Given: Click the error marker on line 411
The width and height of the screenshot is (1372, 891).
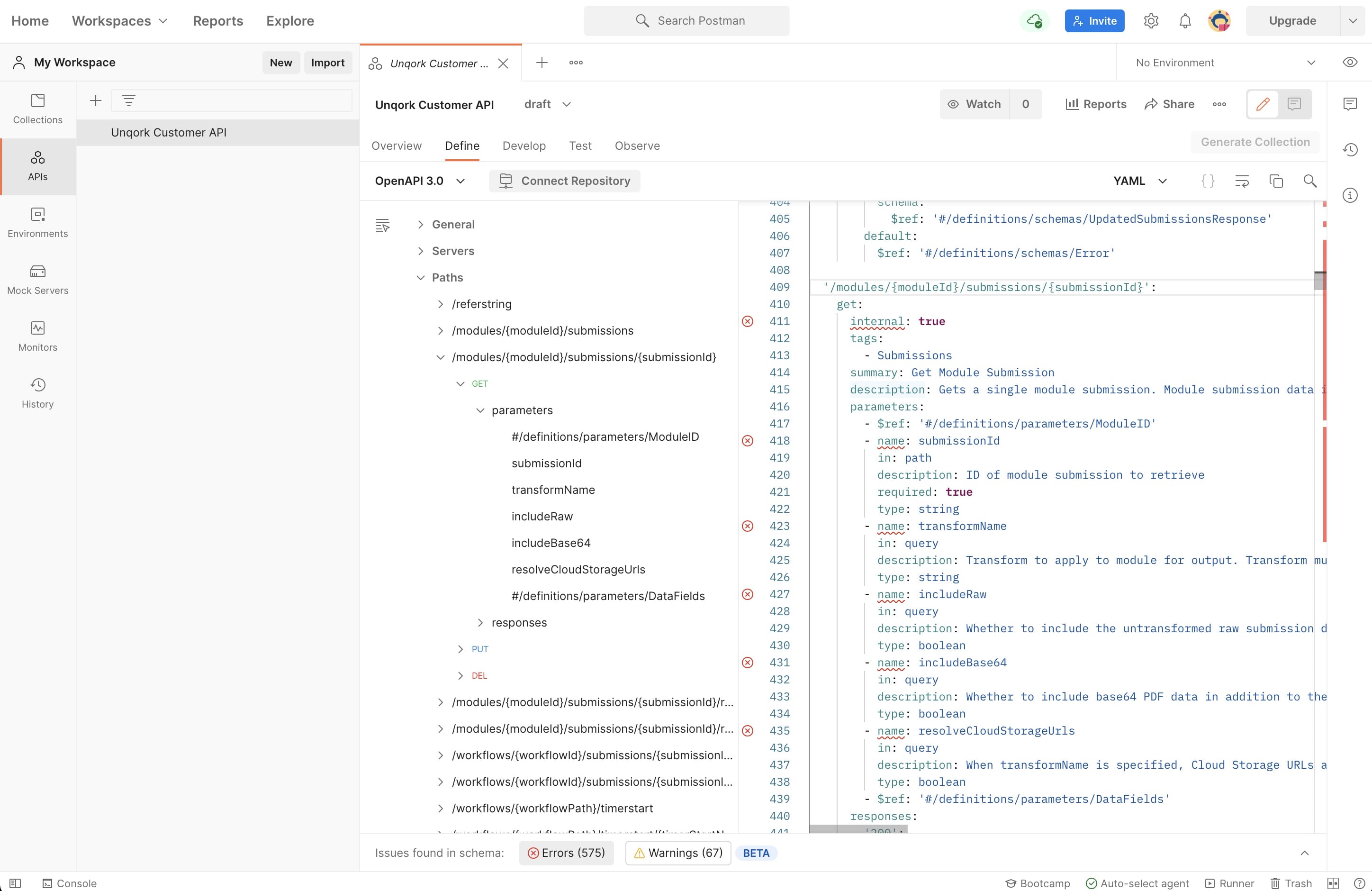Looking at the screenshot, I should (x=747, y=321).
